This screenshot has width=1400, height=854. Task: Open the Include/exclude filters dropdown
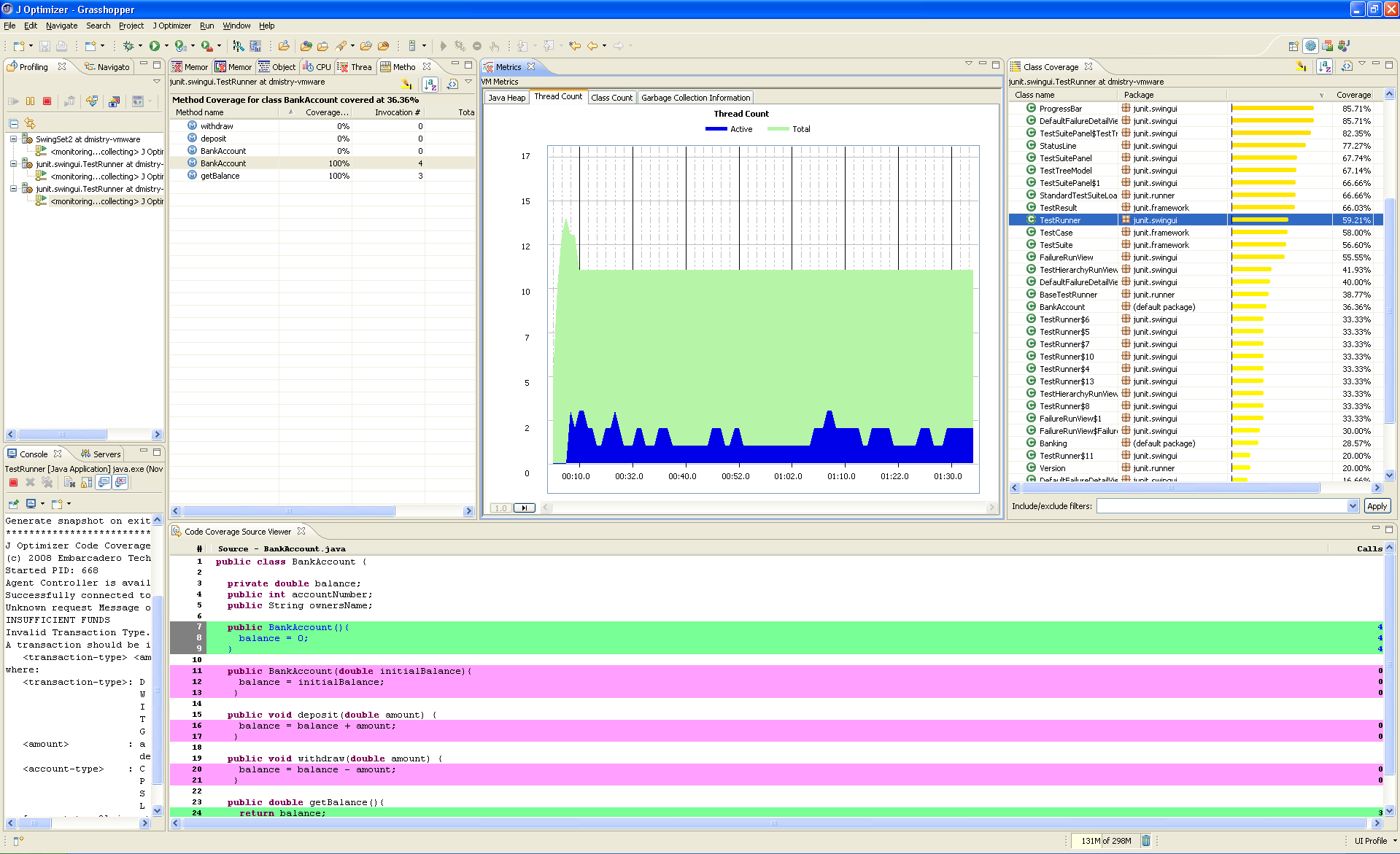pyautogui.click(x=1353, y=506)
